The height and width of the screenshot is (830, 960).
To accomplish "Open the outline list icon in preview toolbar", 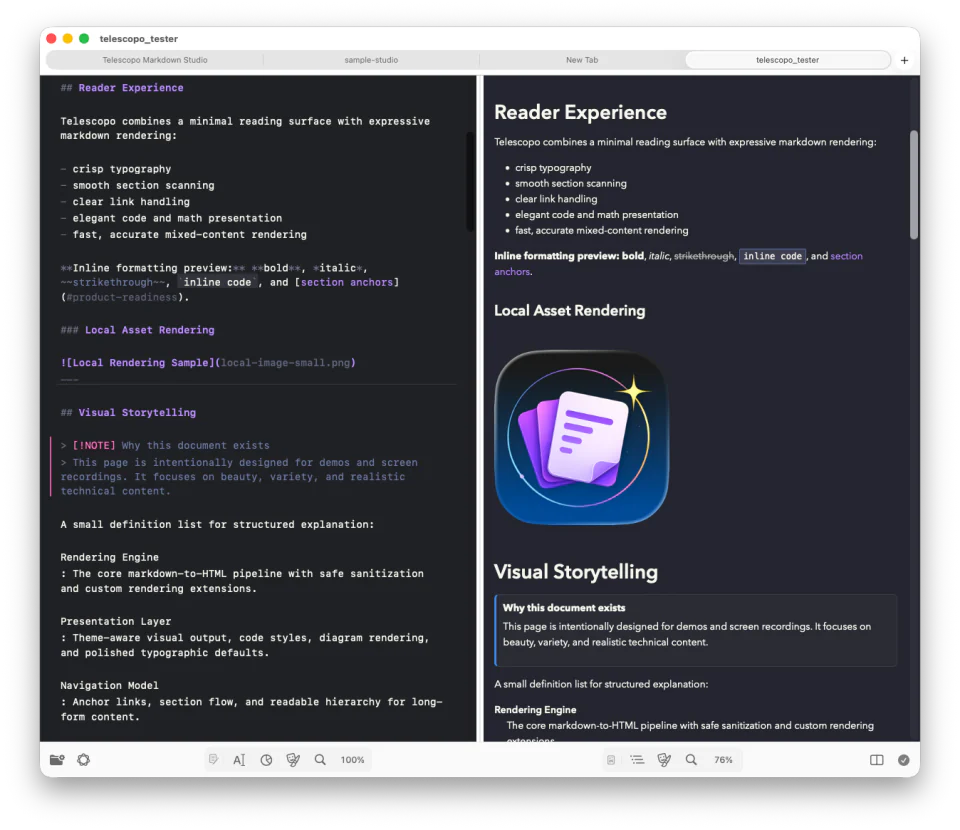I will click(637, 760).
